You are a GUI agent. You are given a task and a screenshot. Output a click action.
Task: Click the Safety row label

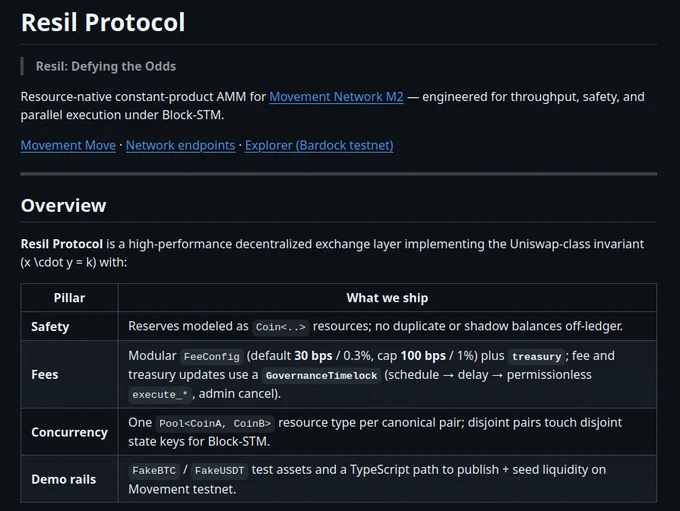click(50, 327)
